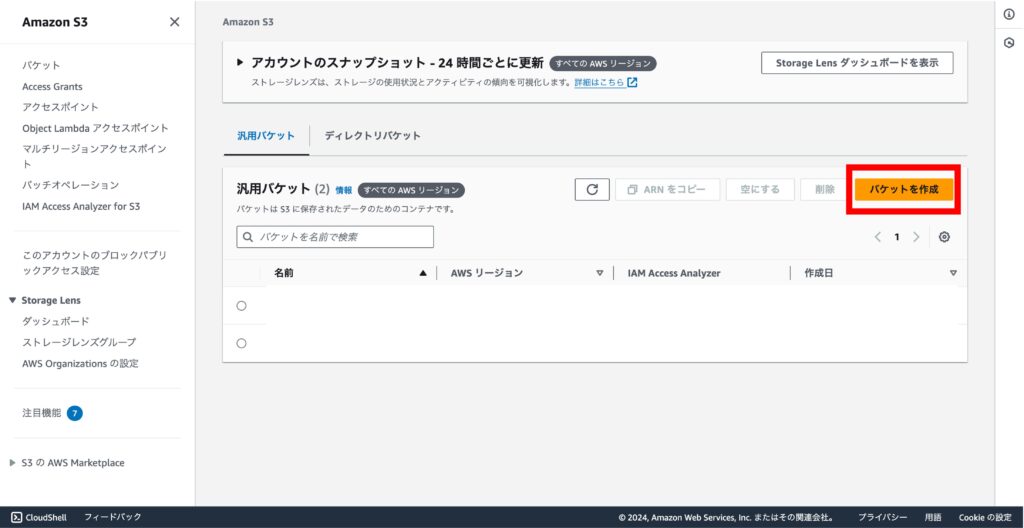
Task: Open Cookie の設定 footer link
Action: point(985,517)
